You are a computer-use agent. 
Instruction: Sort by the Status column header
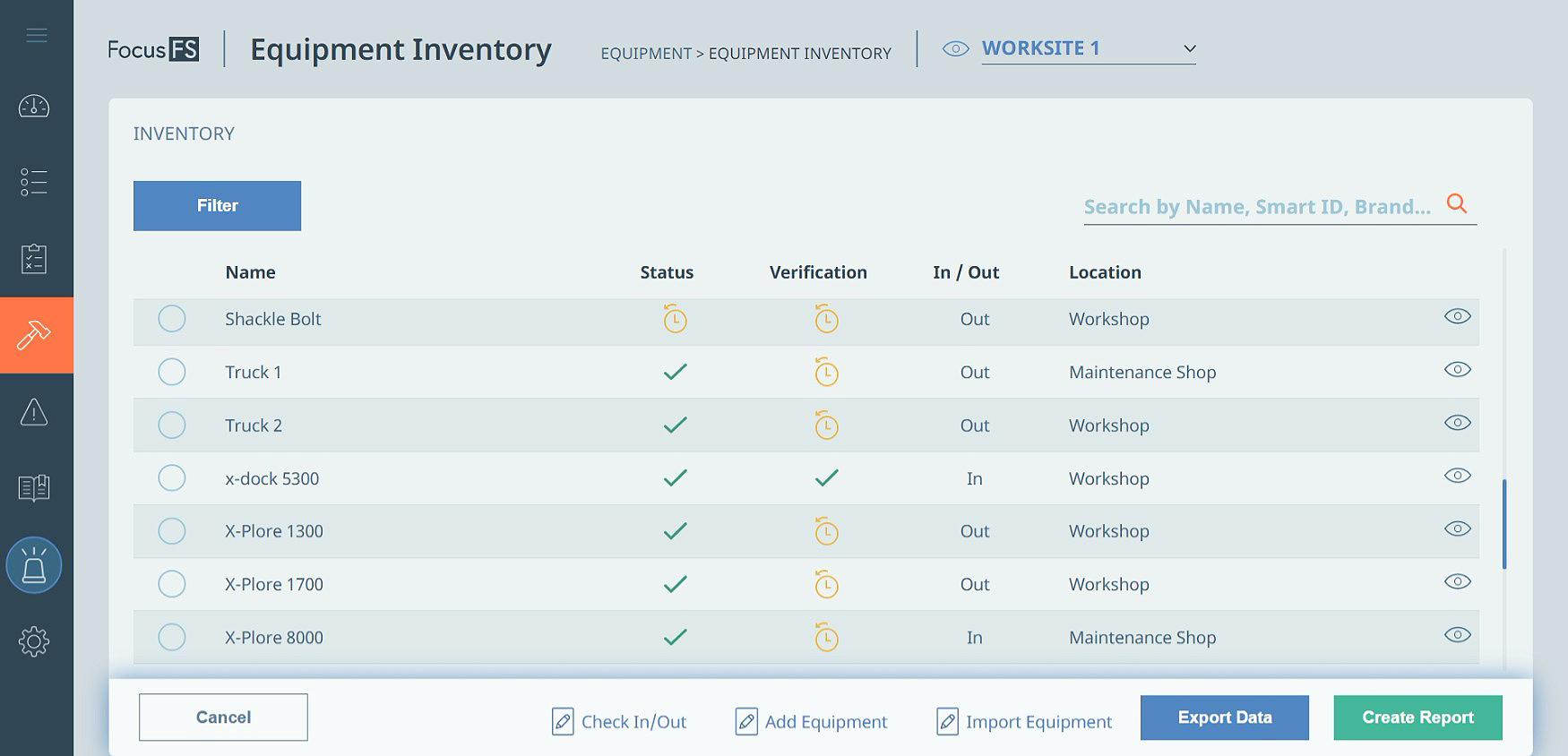point(667,272)
